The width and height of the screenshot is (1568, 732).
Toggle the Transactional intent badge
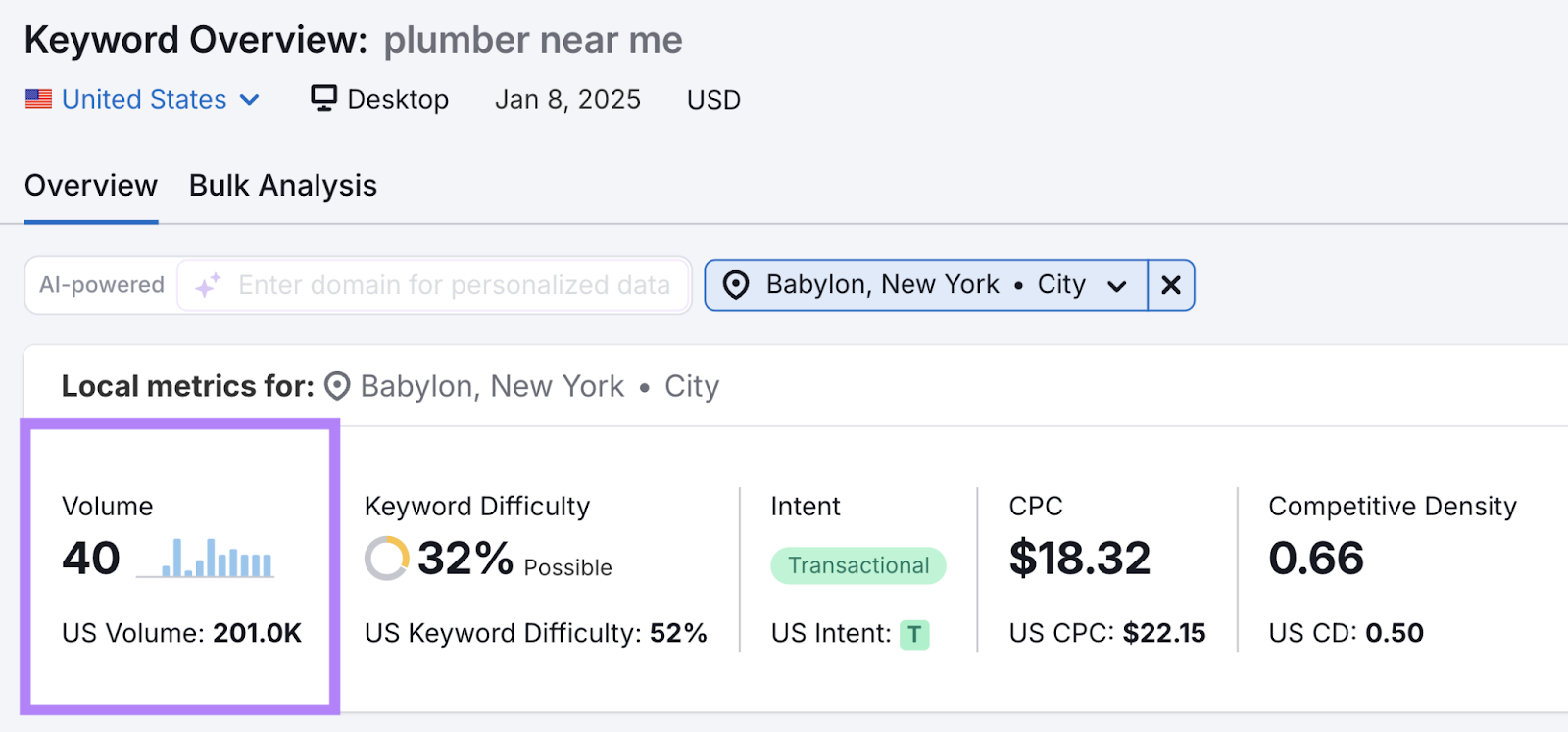click(x=857, y=565)
